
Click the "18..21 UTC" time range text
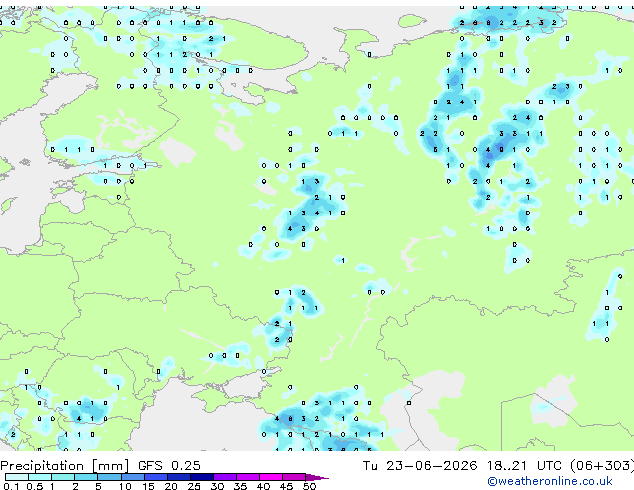click(524, 466)
